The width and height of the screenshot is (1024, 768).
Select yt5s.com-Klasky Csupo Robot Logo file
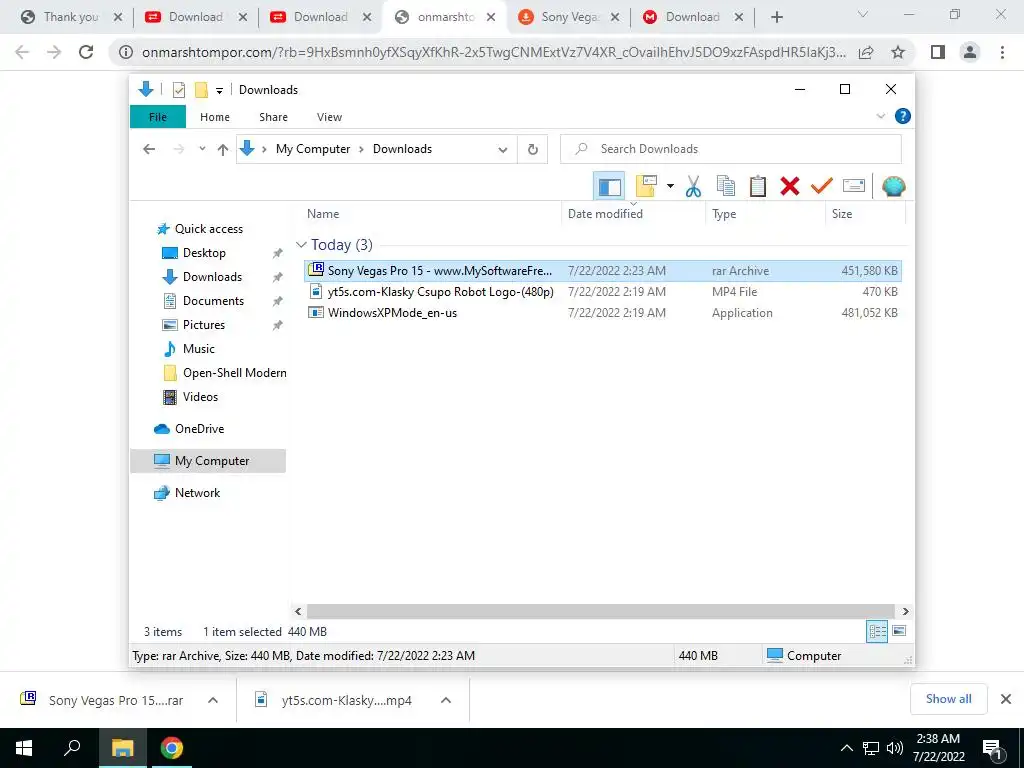tap(603, 291)
